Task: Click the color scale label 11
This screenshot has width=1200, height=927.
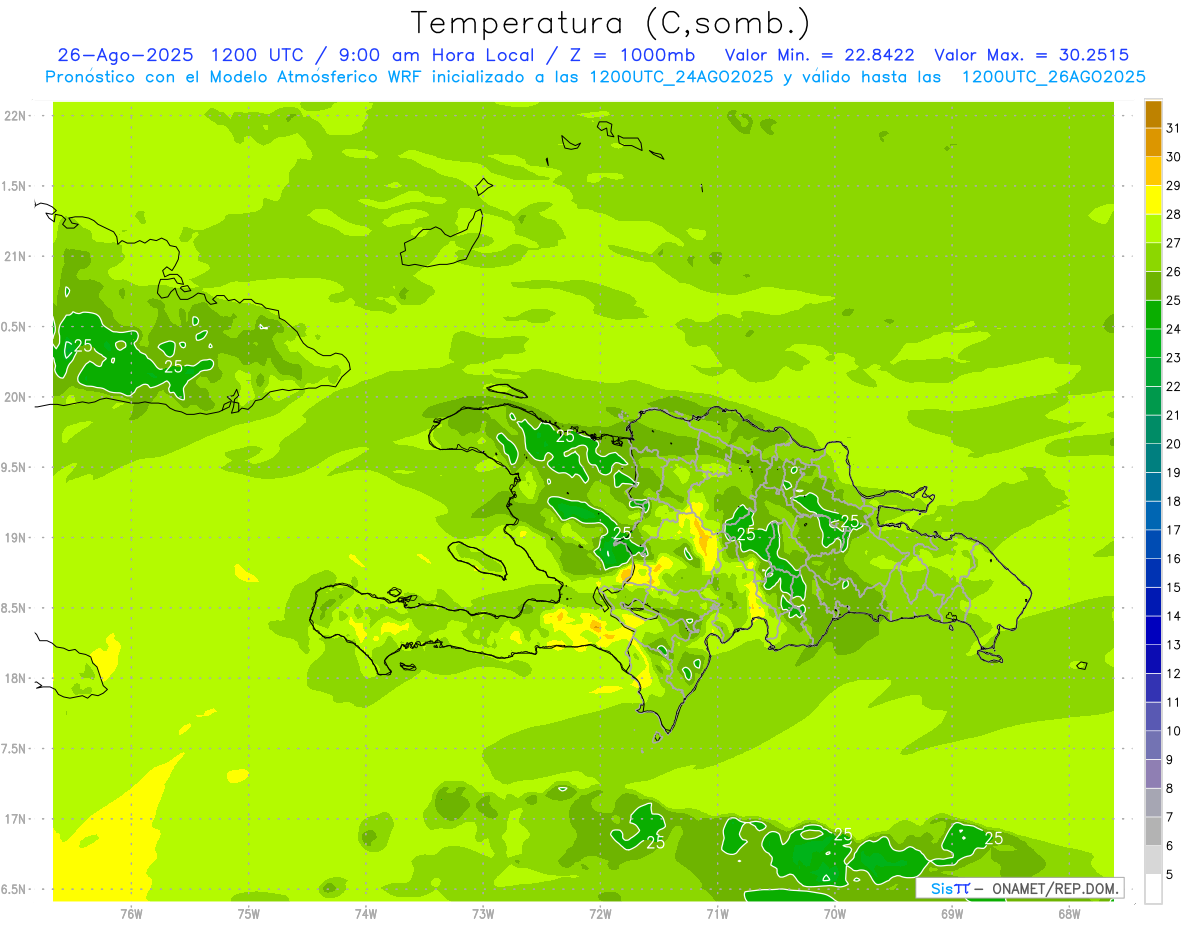Action: (x=1174, y=702)
